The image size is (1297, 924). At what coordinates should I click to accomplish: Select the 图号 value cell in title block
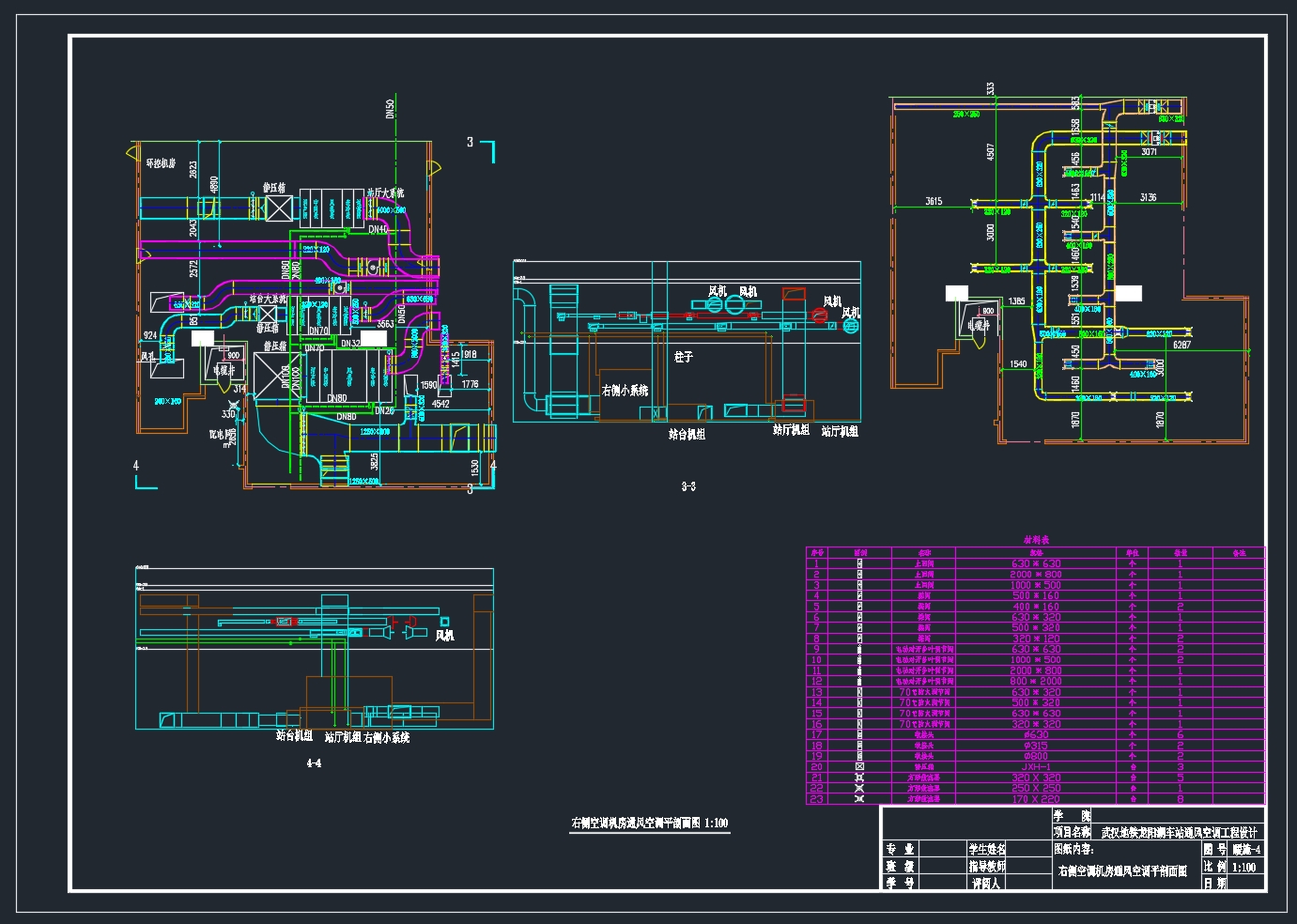click(x=1246, y=849)
